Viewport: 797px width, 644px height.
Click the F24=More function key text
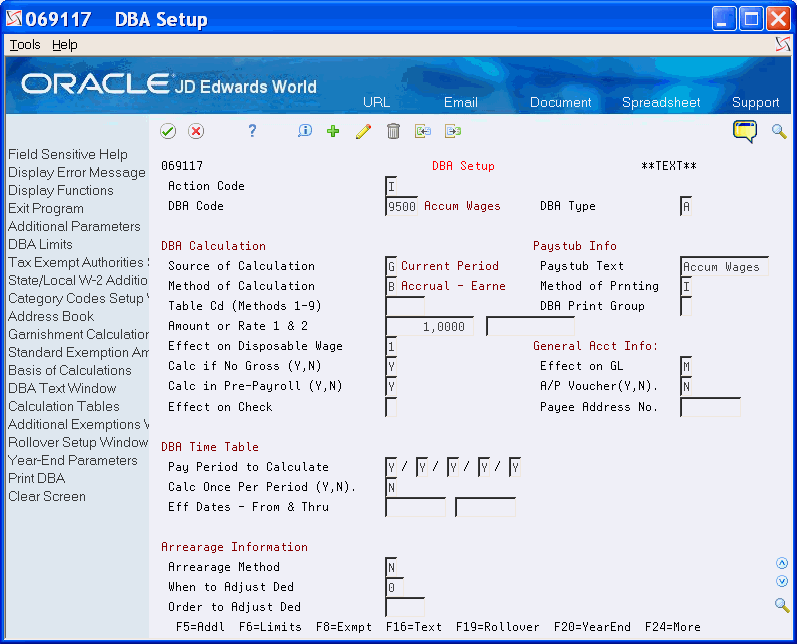[672, 627]
